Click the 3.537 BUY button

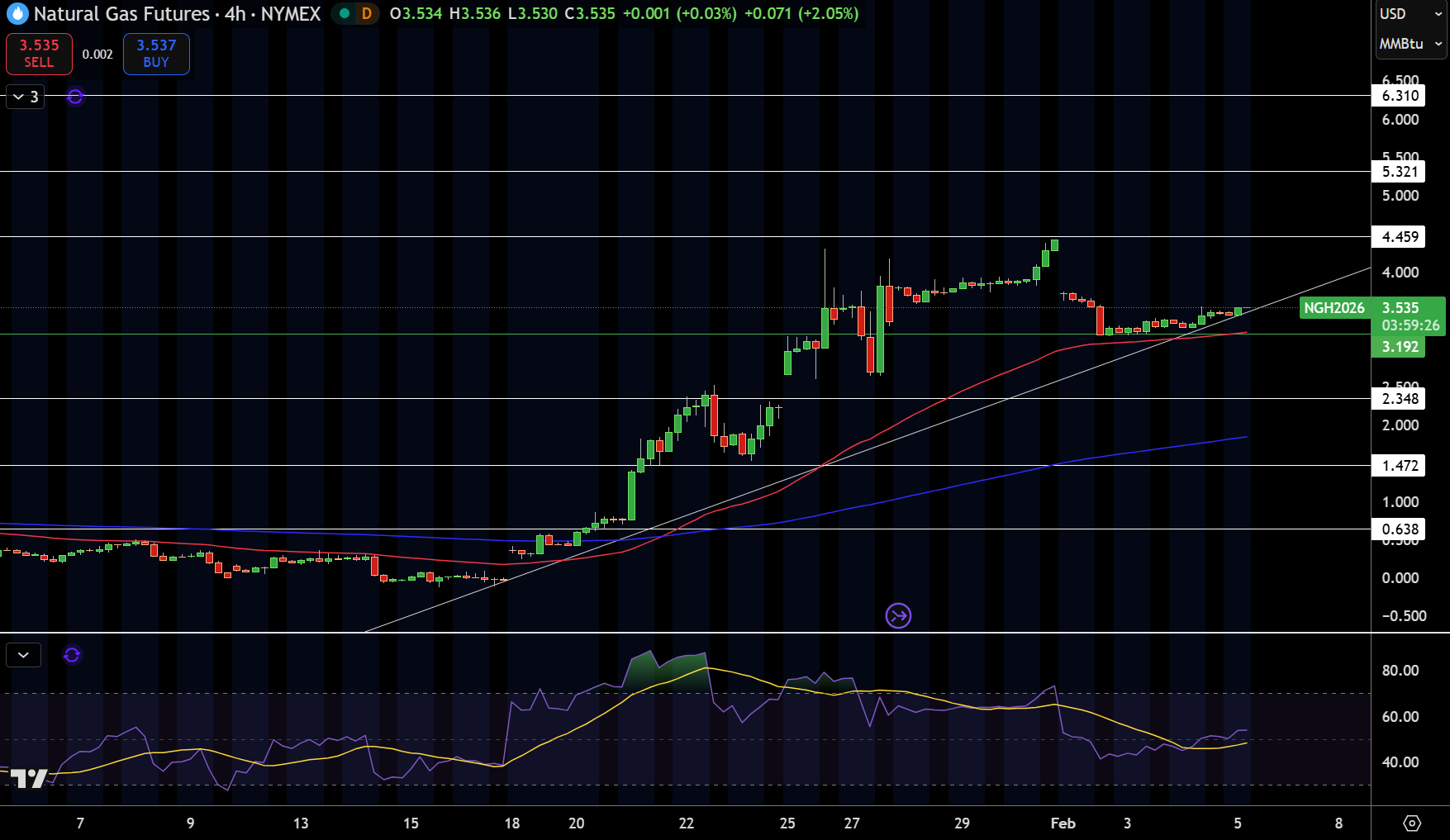156,54
